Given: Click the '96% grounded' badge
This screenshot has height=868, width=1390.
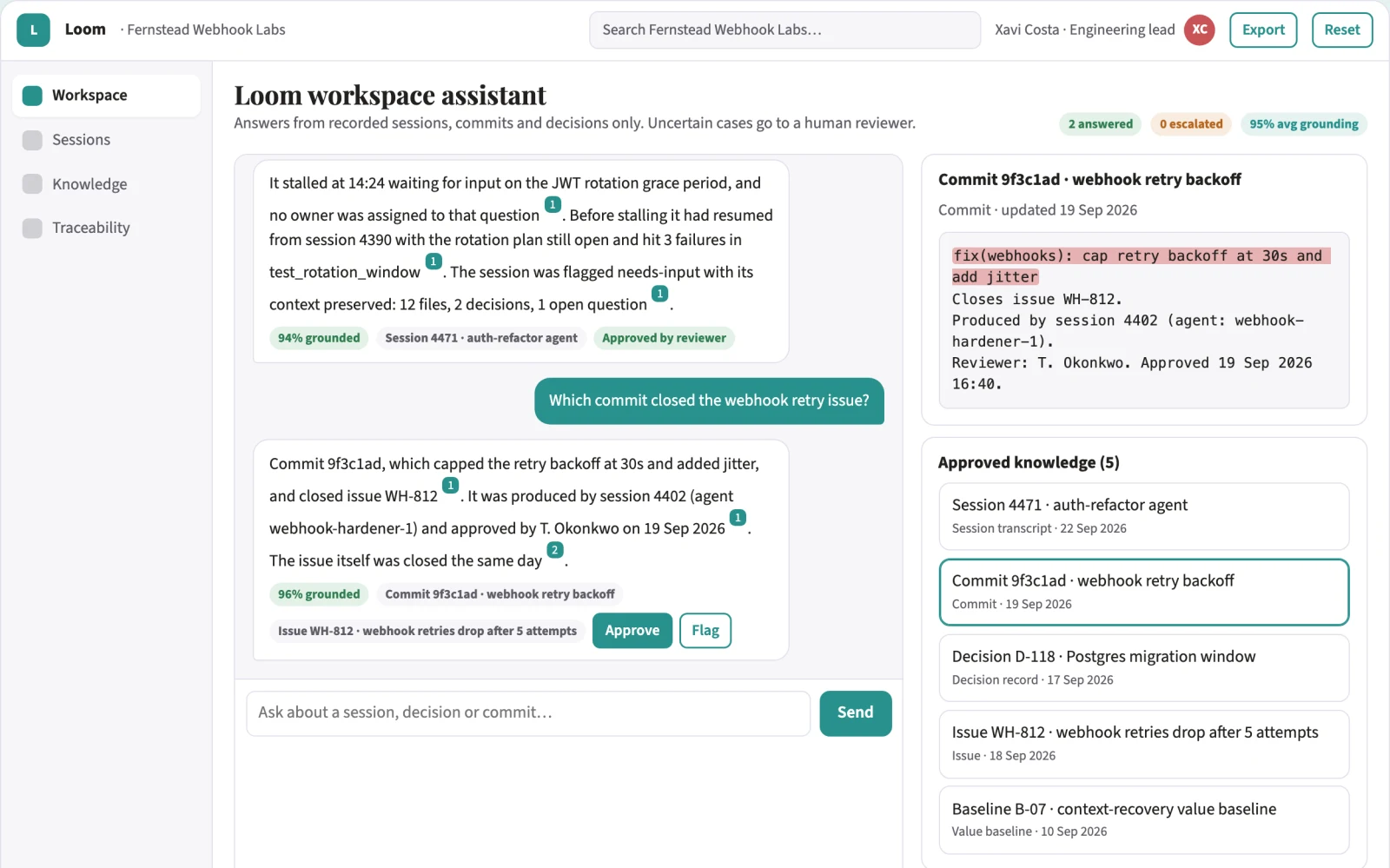Looking at the screenshot, I should [319, 594].
